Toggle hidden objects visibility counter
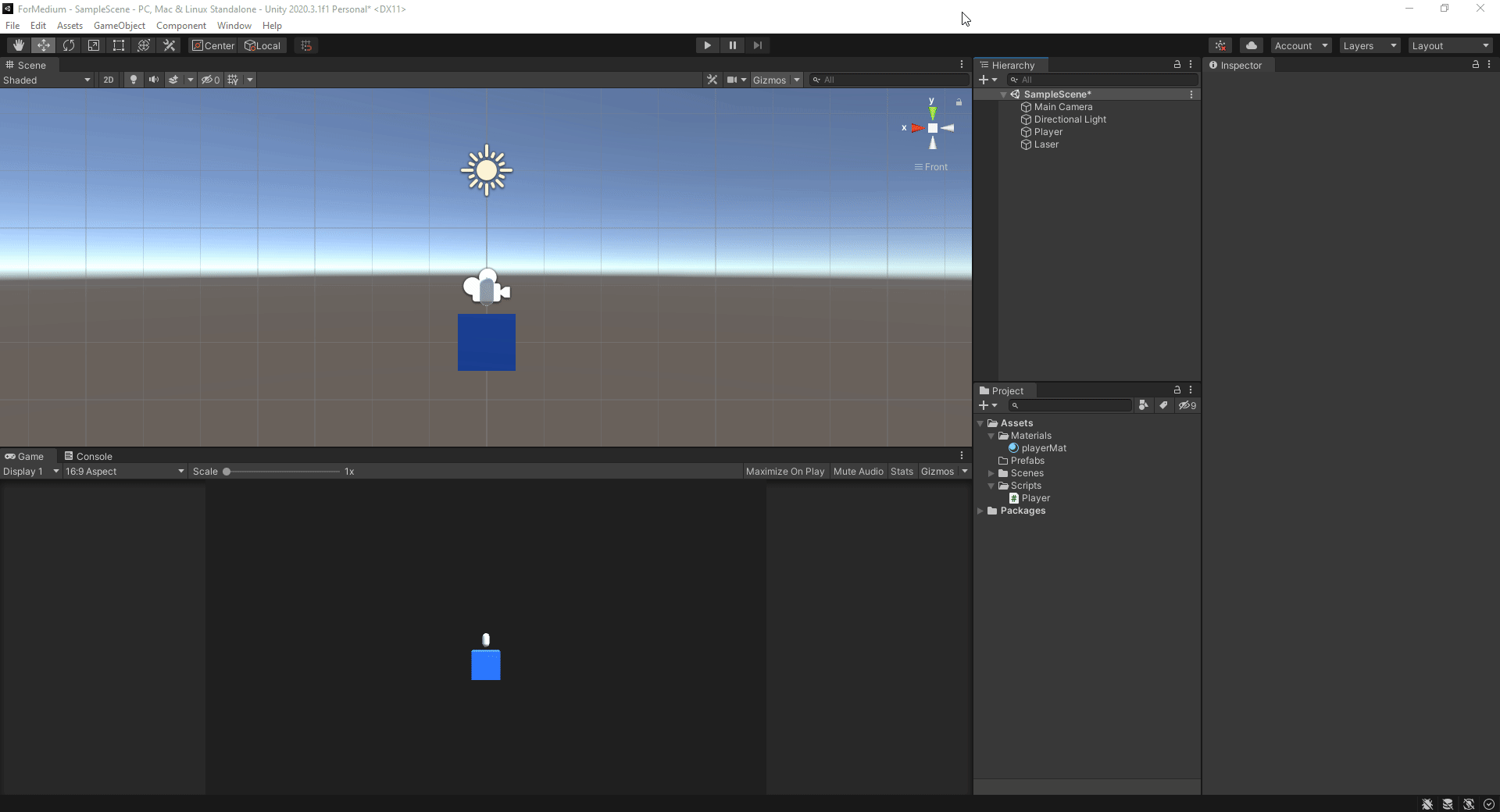 [x=210, y=80]
